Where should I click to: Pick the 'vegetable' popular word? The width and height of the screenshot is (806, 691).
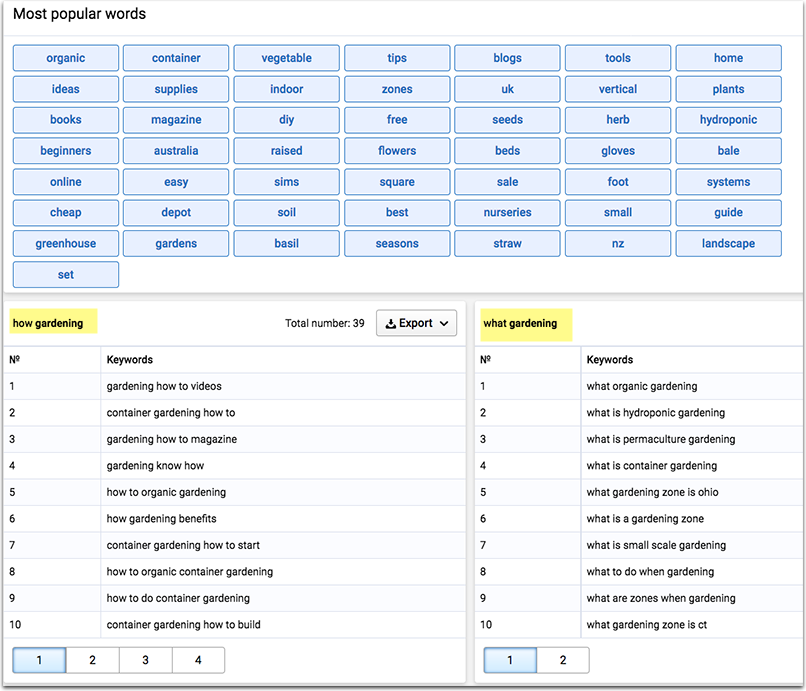pyautogui.click(x=286, y=58)
